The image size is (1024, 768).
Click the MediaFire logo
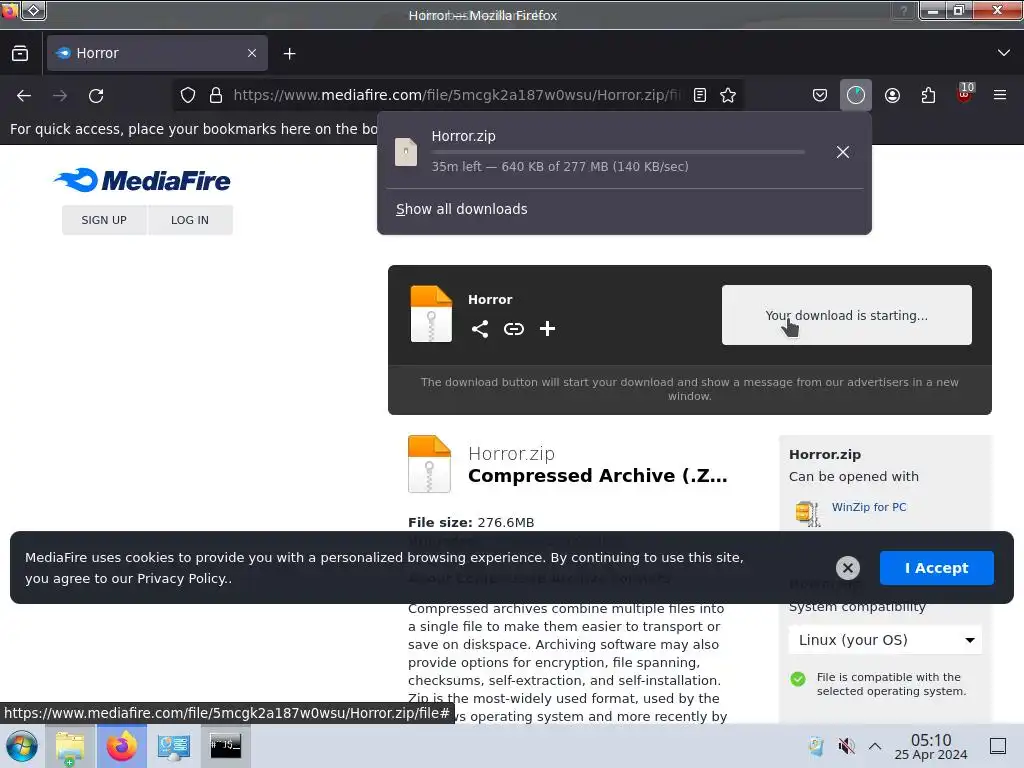pos(142,180)
